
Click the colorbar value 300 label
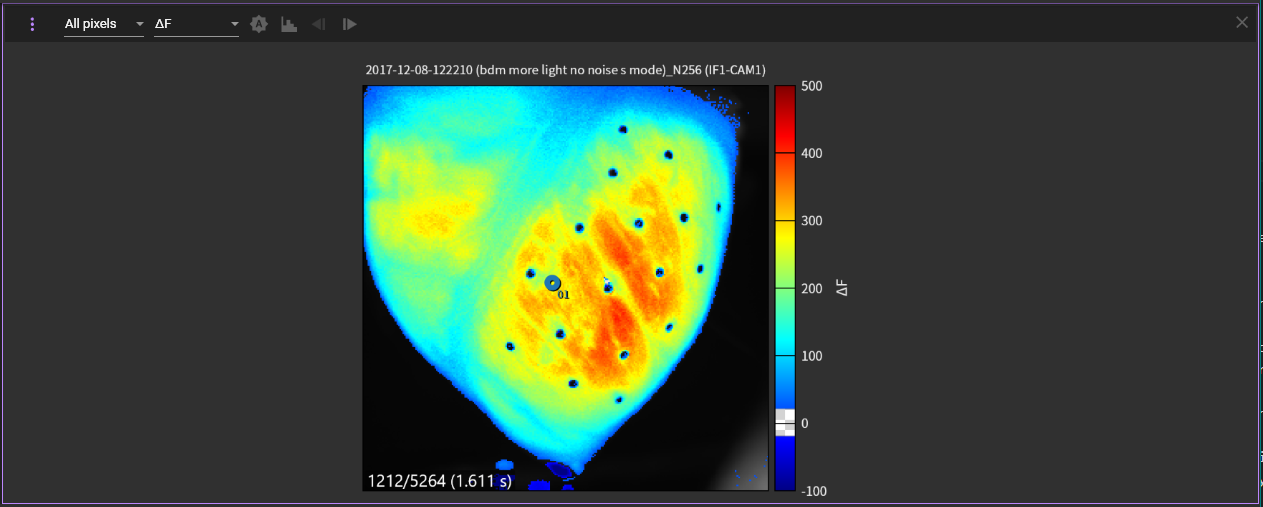click(x=811, y=221)
